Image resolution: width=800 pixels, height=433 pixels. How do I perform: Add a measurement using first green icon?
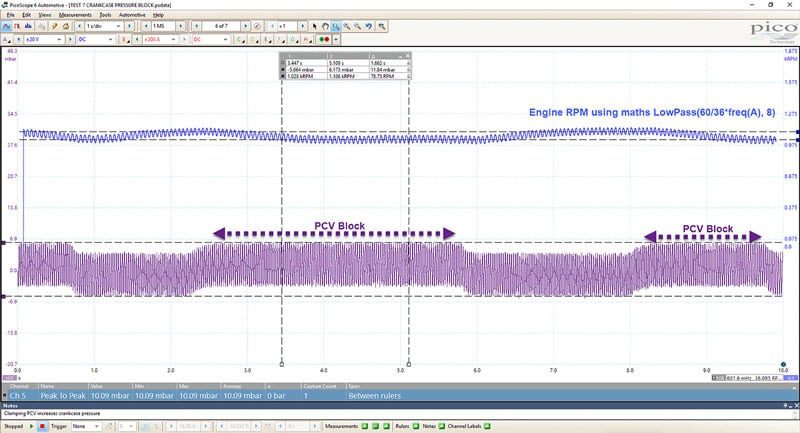click(365, 426)
